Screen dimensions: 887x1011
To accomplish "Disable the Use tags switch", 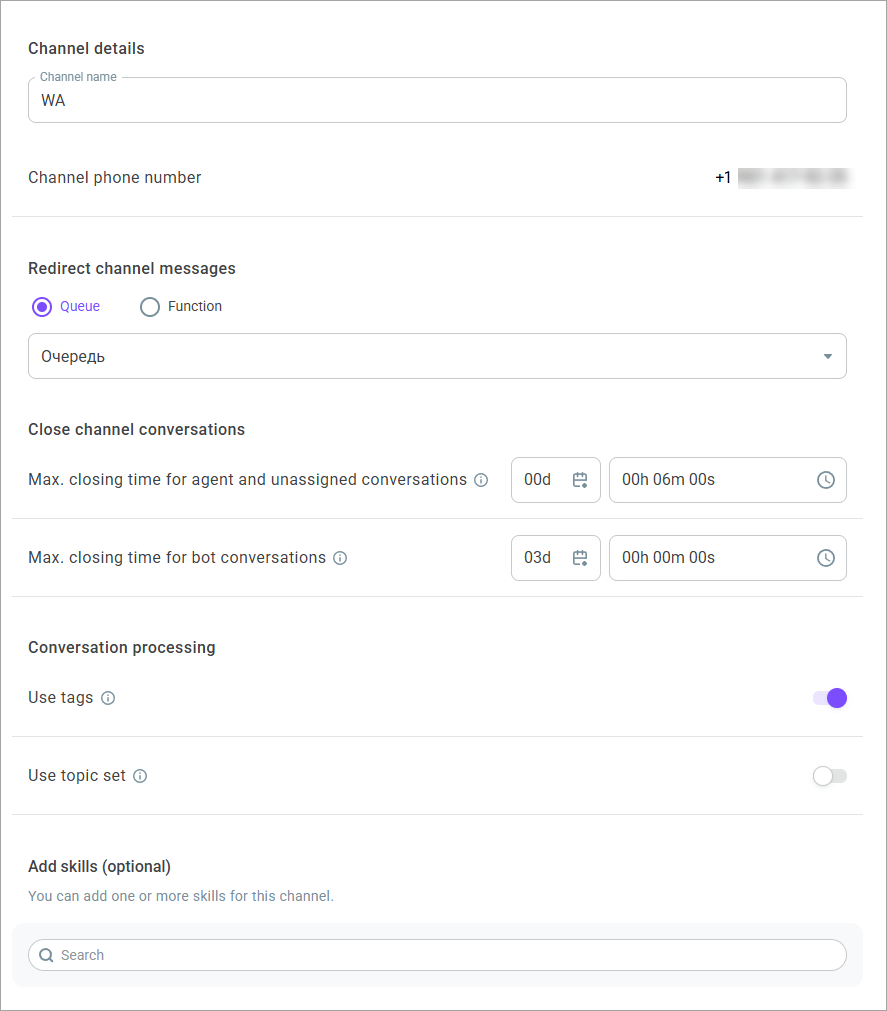I will (x=829, y=698).
